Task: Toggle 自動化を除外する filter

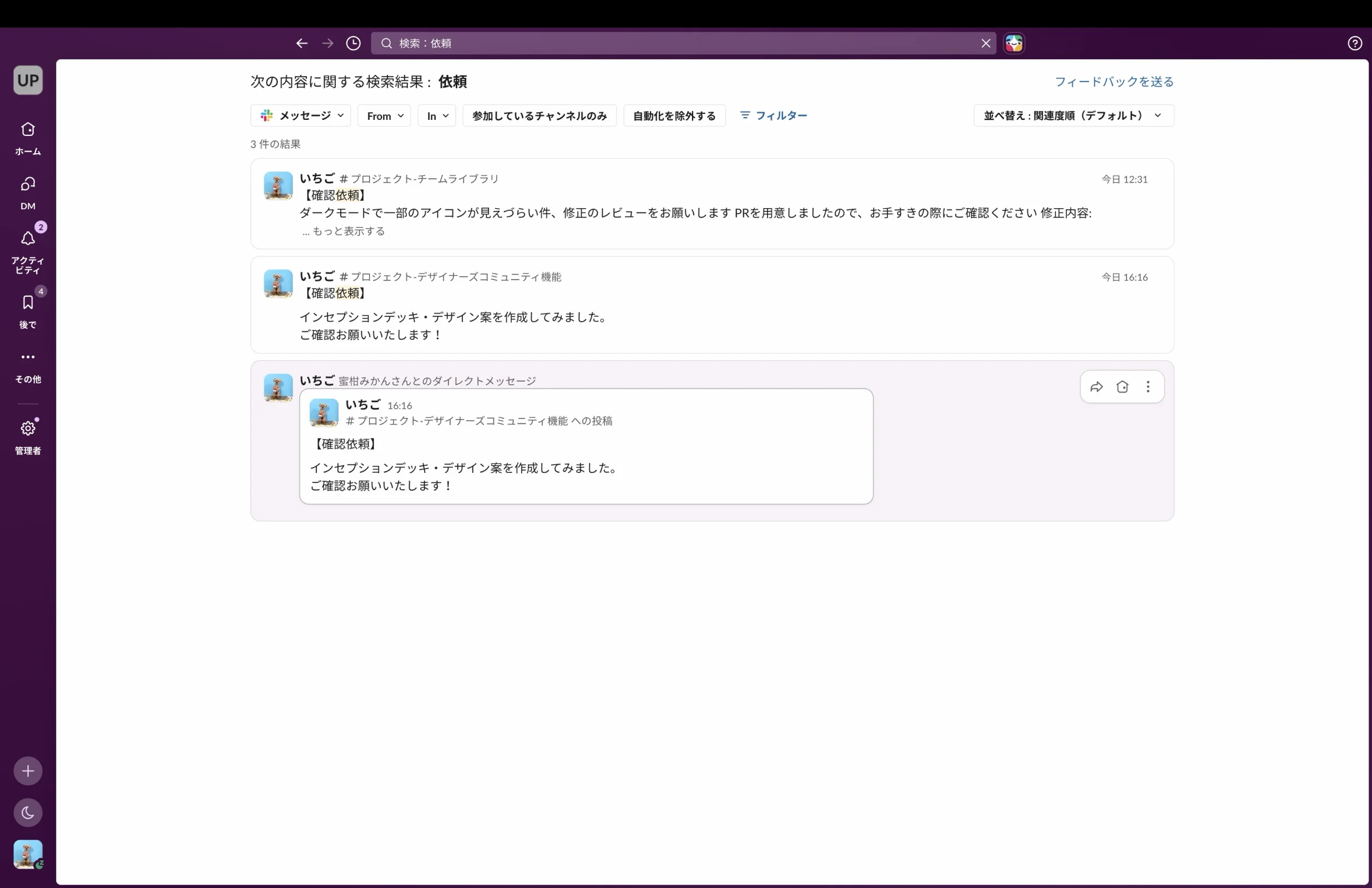Action: click(x=674, y=116)
